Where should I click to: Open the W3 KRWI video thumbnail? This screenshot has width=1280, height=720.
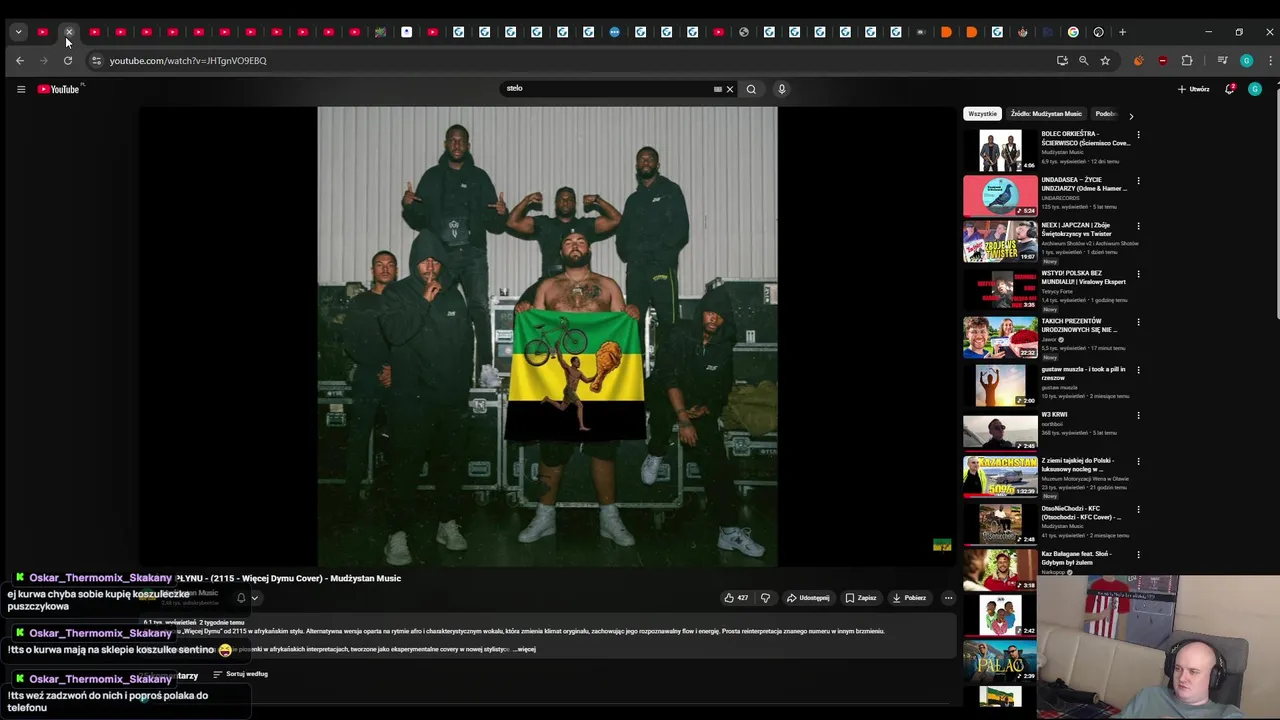1000,432
